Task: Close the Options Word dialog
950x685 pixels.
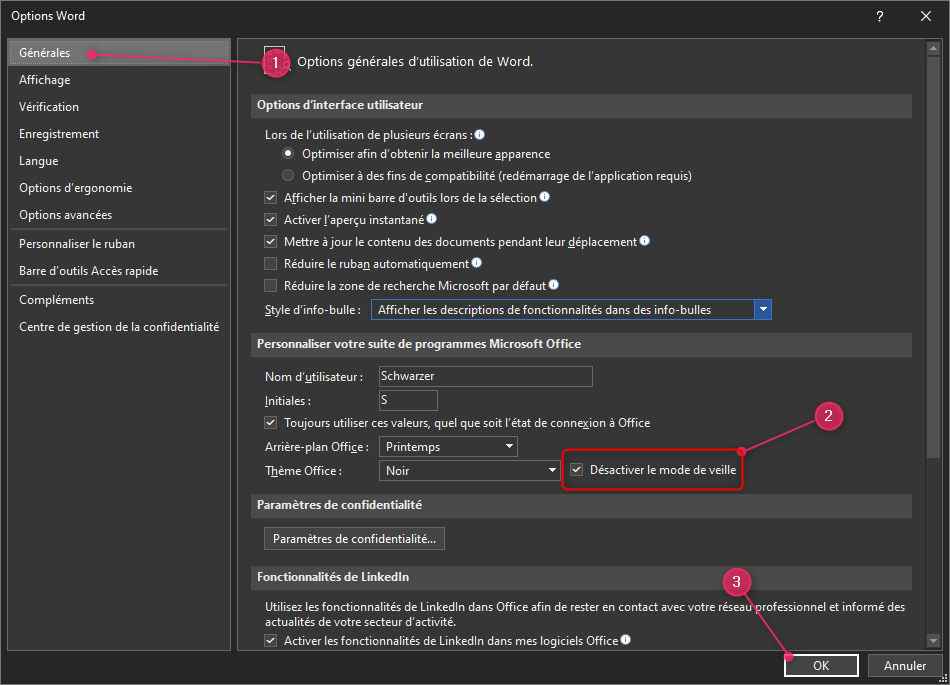Action: click(926, 16)
